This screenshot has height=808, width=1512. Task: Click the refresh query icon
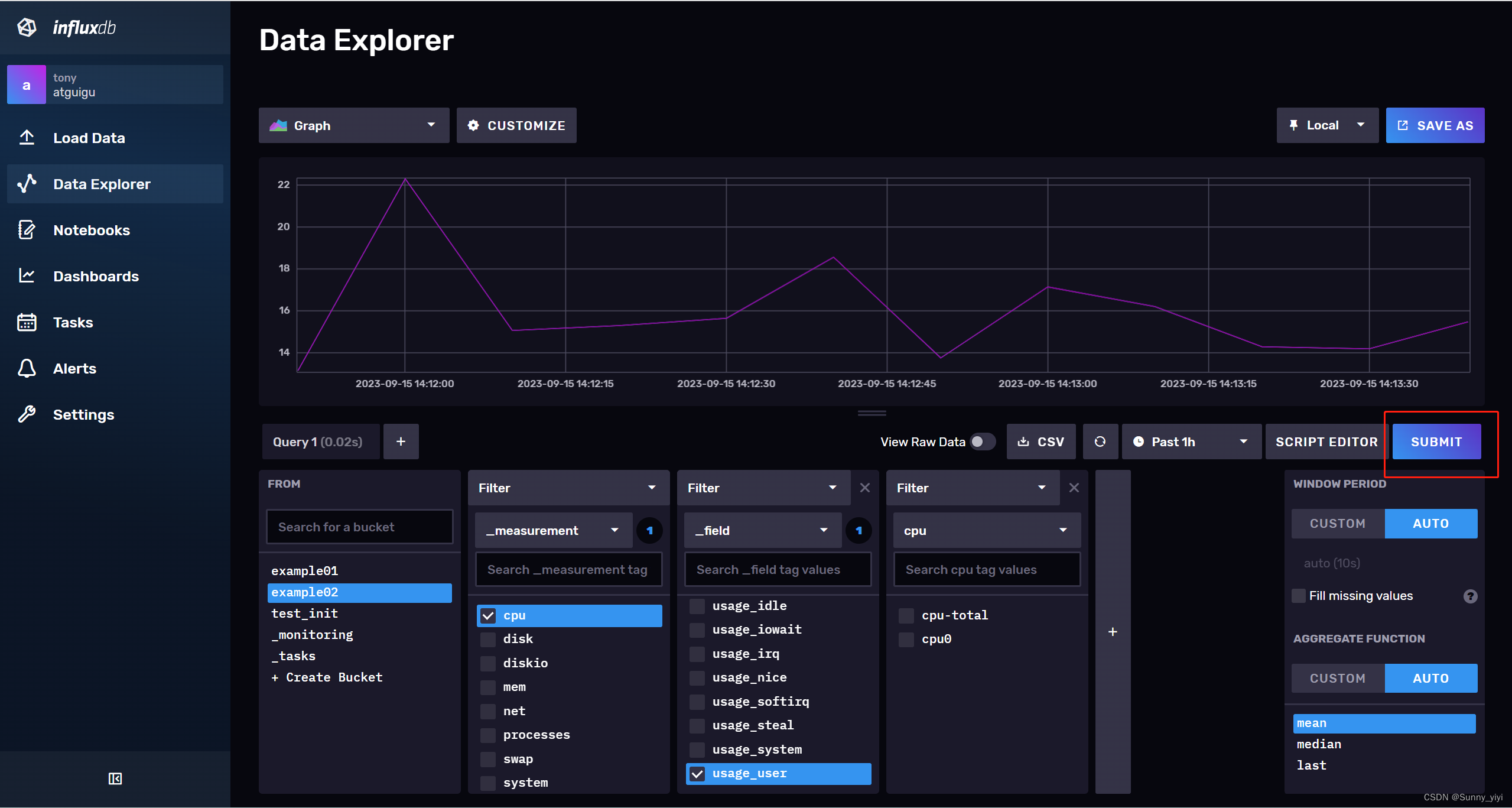tap(1100, 442)
